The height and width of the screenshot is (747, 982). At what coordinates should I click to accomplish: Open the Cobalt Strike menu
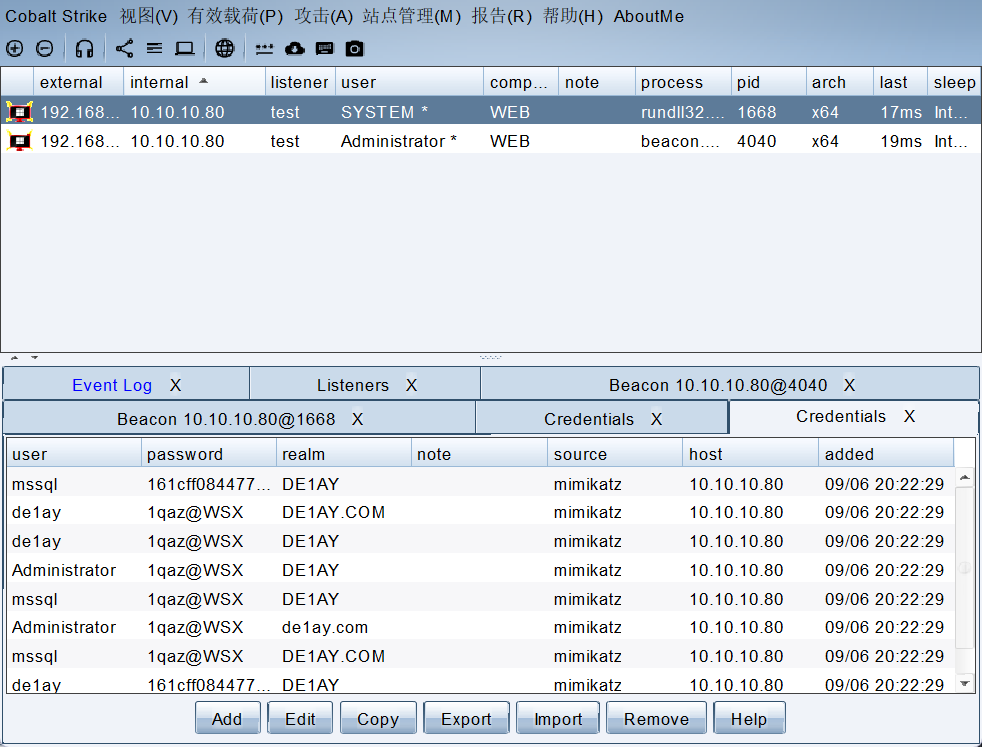pos(56,16)
